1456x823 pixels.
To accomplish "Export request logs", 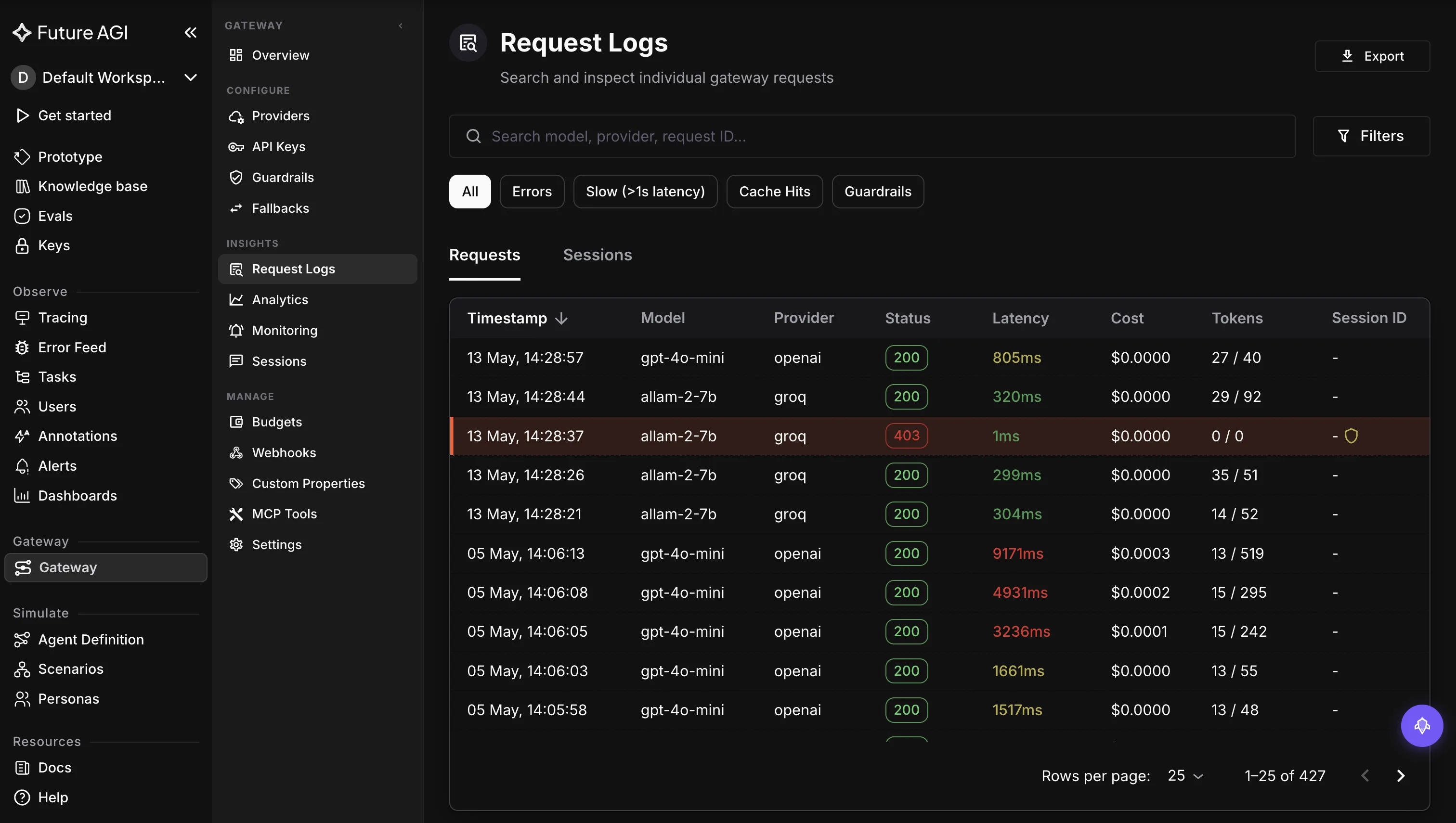I will [1372, 56].
